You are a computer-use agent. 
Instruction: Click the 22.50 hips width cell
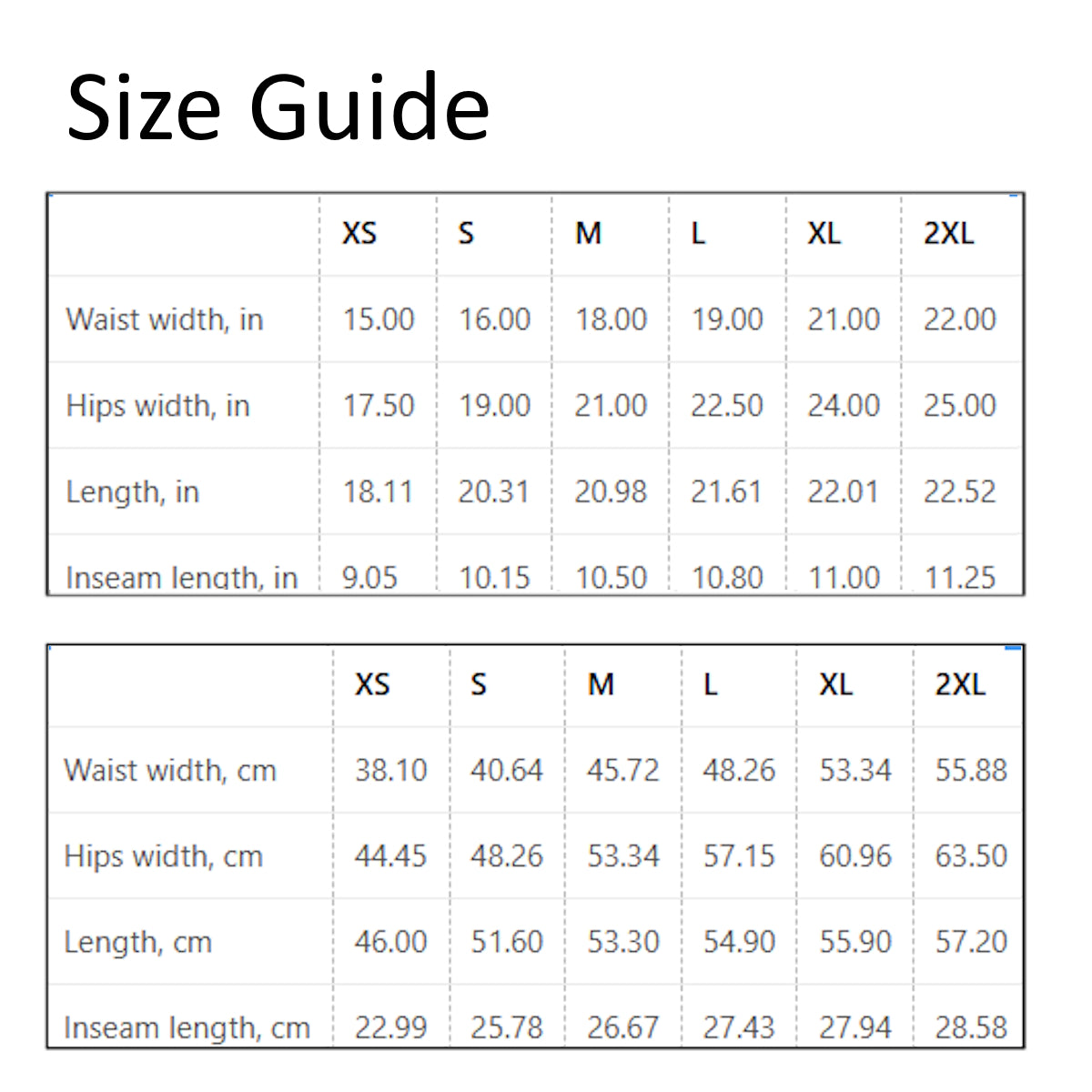click(726, 406)
